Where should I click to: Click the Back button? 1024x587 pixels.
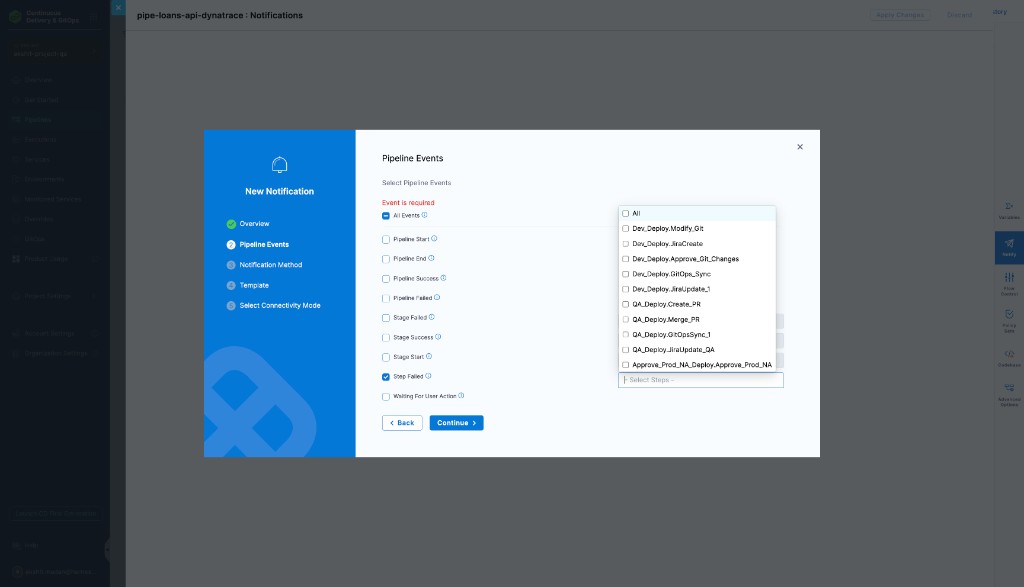pos(402,422)
